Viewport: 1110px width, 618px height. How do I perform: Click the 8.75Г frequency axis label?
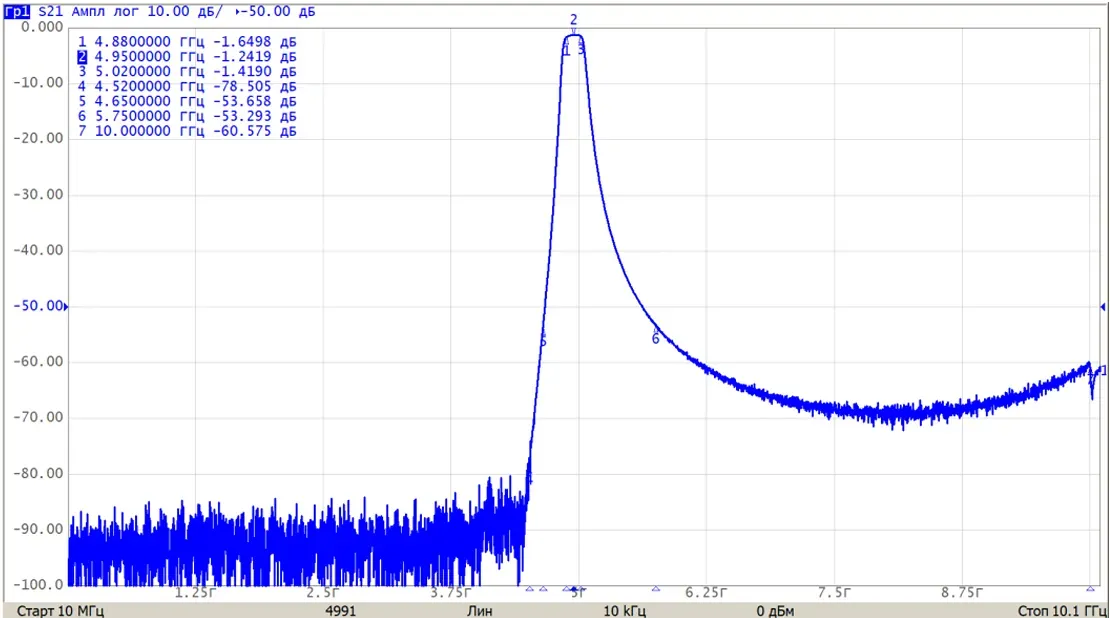pos(961,593)
